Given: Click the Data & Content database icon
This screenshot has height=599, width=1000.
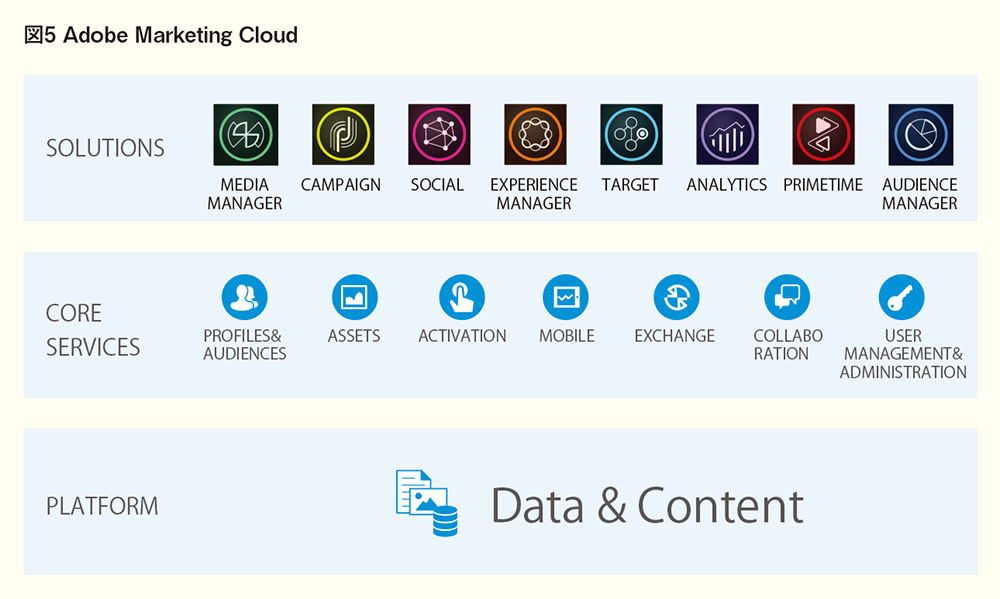Looking at the screenshot, I should point(427,503).
